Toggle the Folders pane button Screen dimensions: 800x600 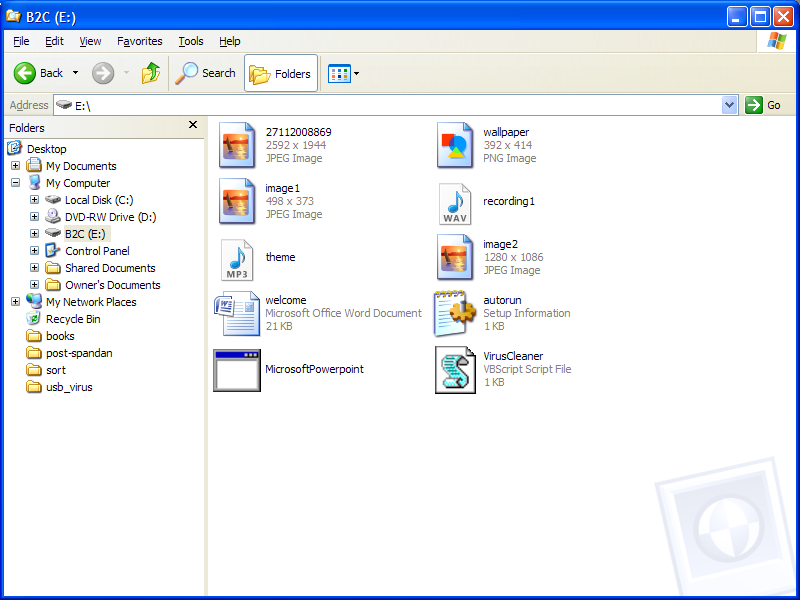281,73
